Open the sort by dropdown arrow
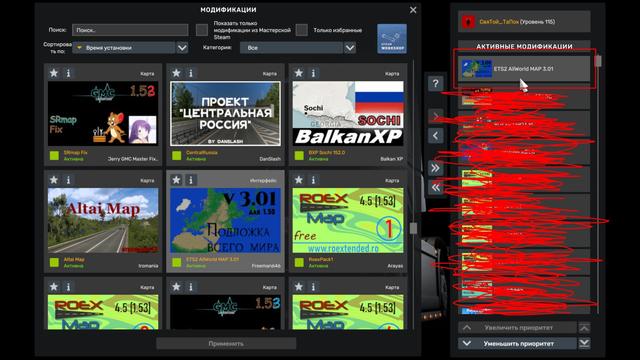The width and height of the screenshot is (640, 360). 182,48
